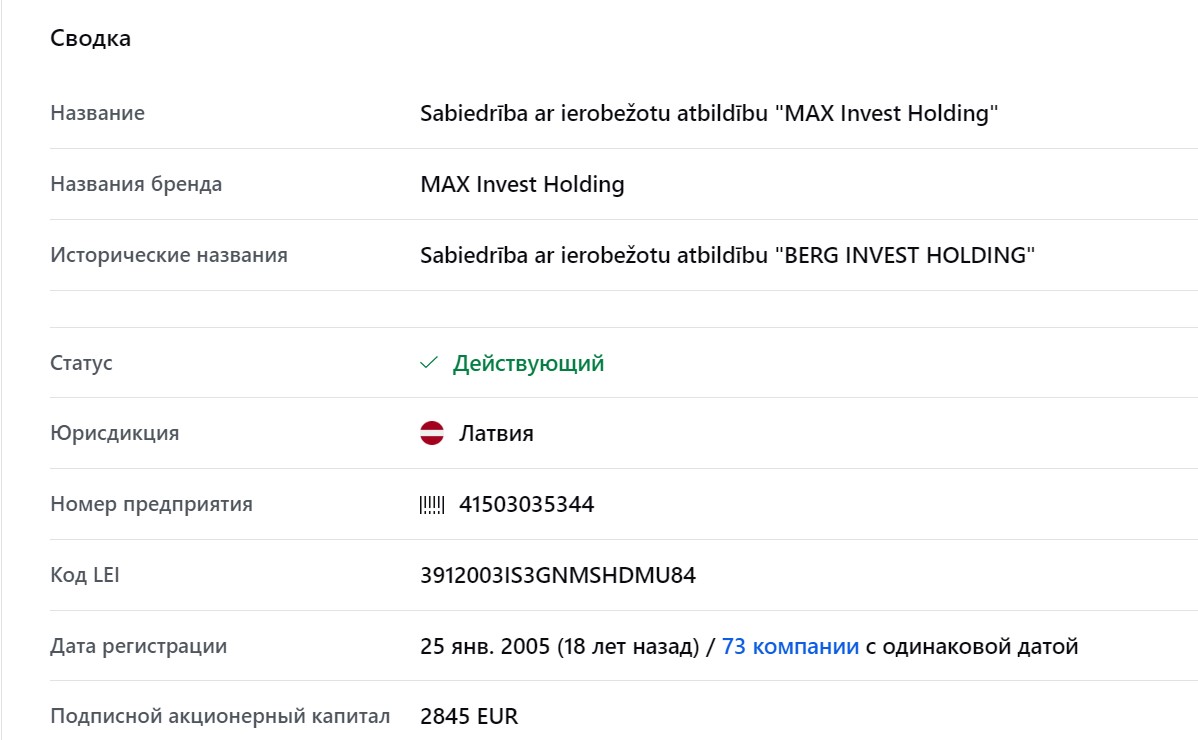The height and width of the screenshot is (740, 1198).
Task: Click the "Номер предприятия" field label
Action: click(151, 505)
